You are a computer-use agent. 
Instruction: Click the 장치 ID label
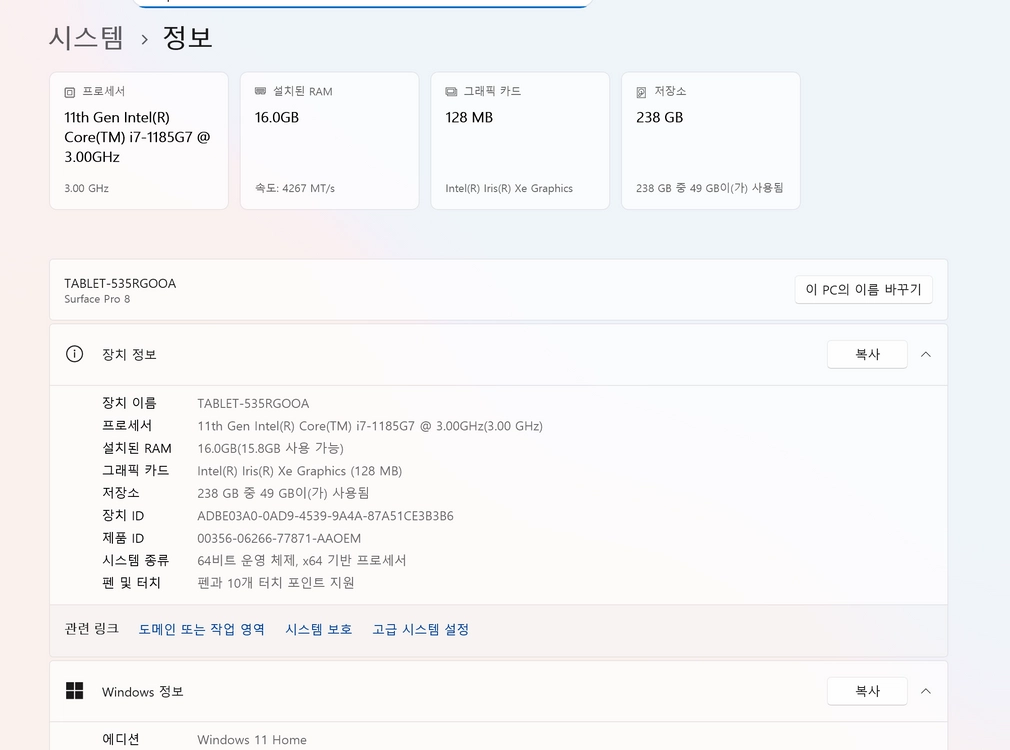pyautogui.click(x=123, y=515)
